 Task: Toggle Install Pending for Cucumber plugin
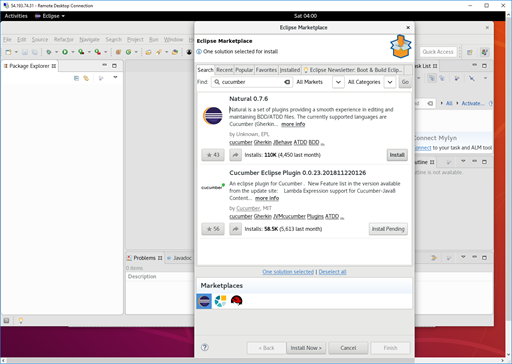[x=388, y=229]
